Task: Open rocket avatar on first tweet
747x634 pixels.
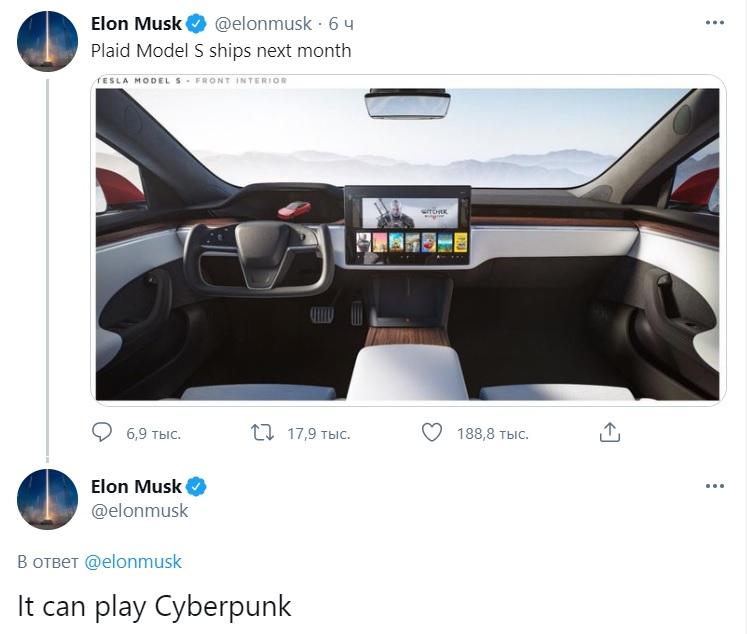Action: point(47,41)
